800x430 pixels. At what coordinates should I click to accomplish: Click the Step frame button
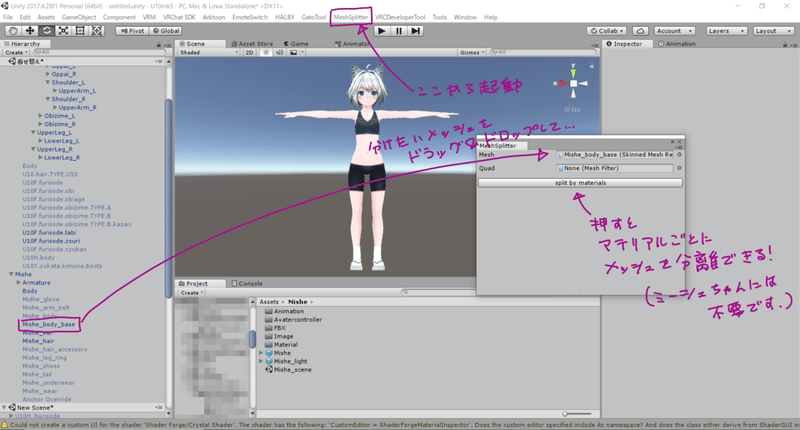416,31
